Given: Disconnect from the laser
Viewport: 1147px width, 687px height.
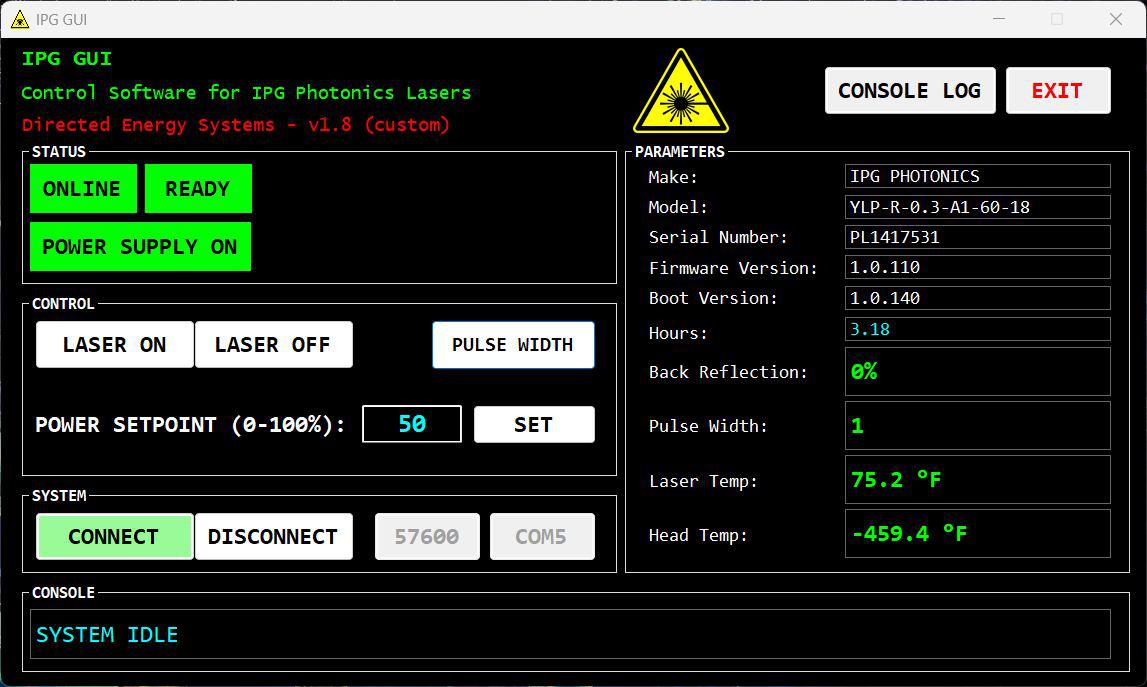Looking at the screenshot, I should pyautogui.click(x=273, y=537).
